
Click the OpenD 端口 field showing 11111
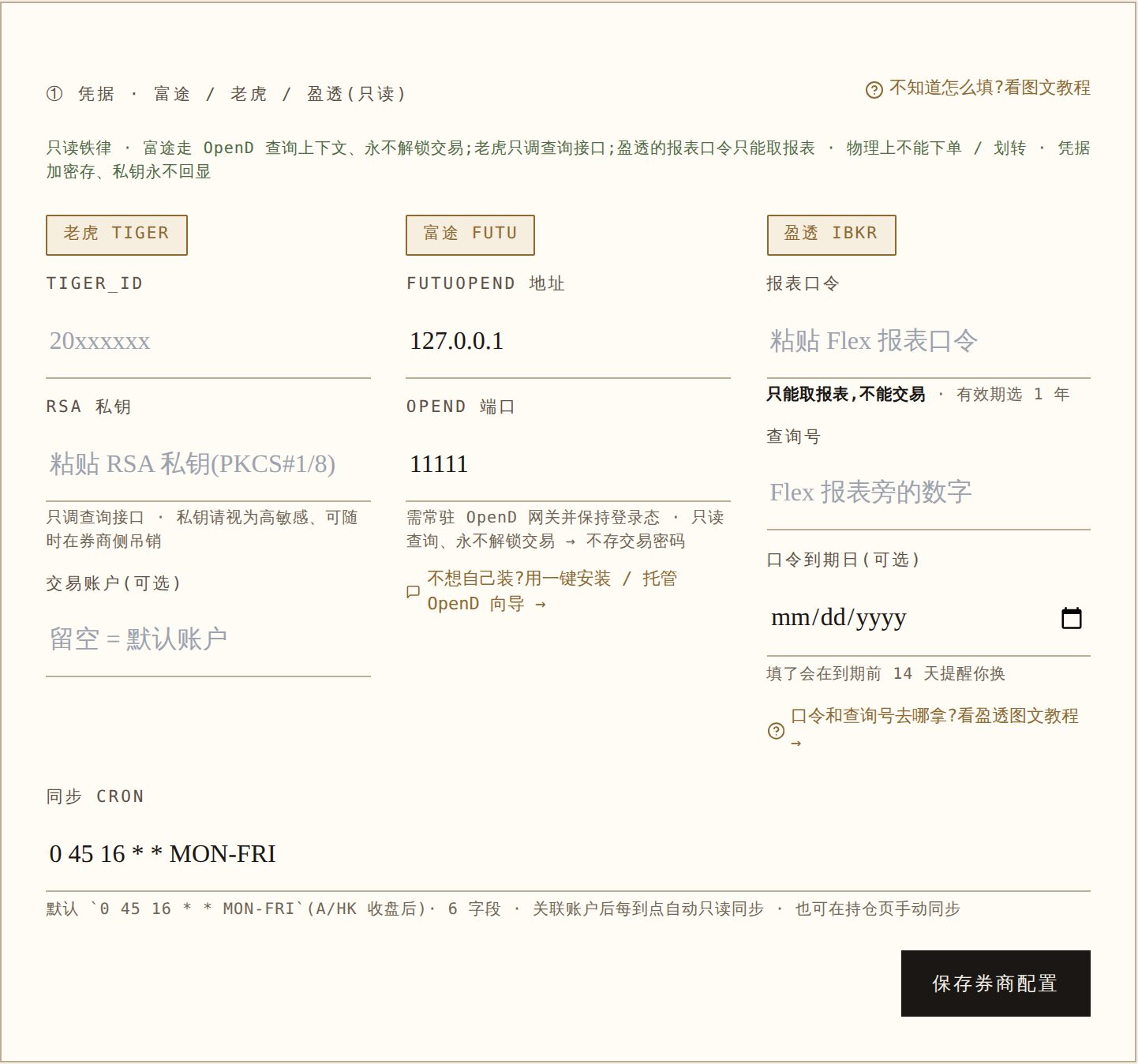tap(568, 464)
